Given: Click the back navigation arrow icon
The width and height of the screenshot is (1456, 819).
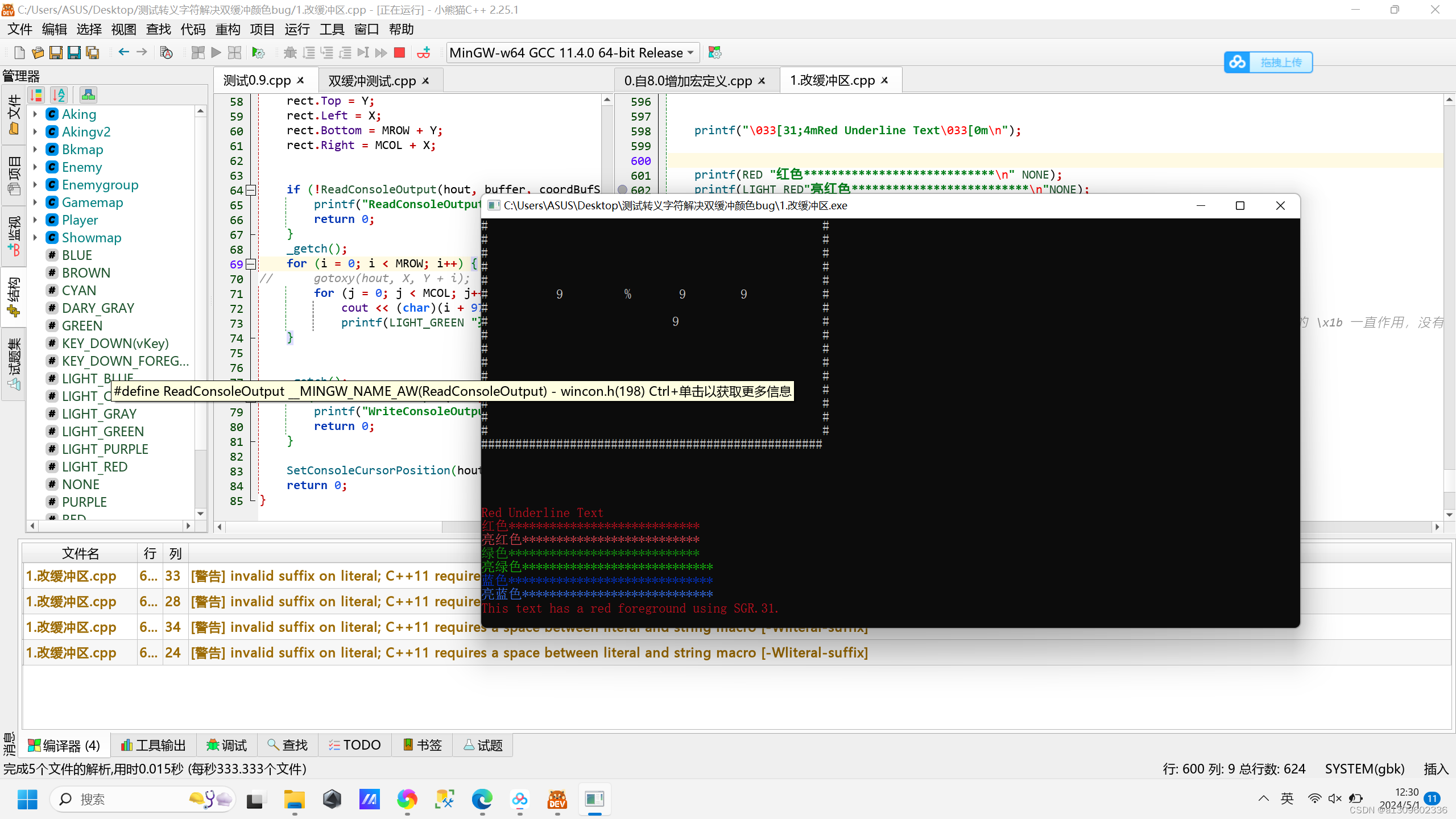Looking at the screenshot, I should coord(123,52).
